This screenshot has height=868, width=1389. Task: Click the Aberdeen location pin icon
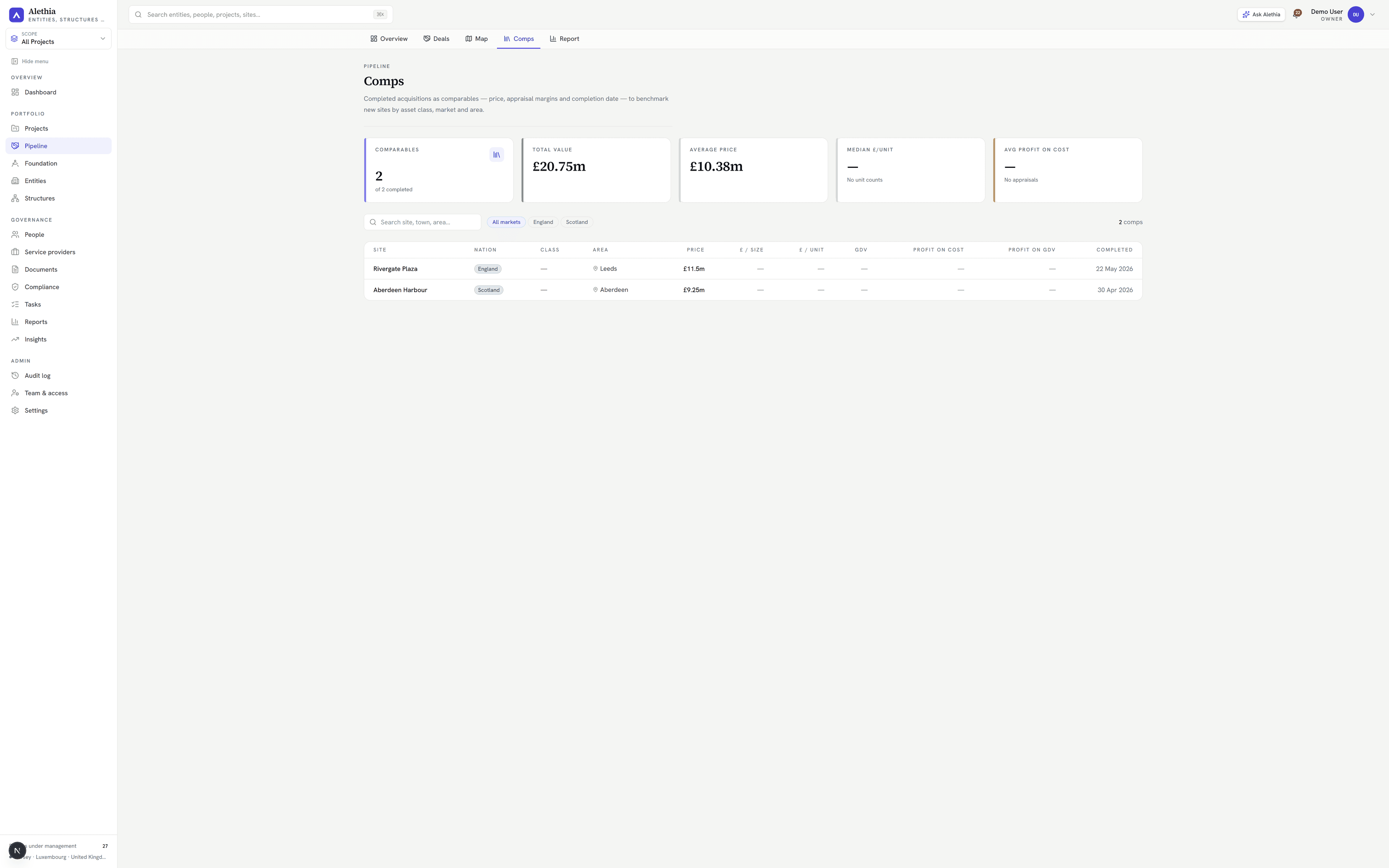(x=595, y=290)
